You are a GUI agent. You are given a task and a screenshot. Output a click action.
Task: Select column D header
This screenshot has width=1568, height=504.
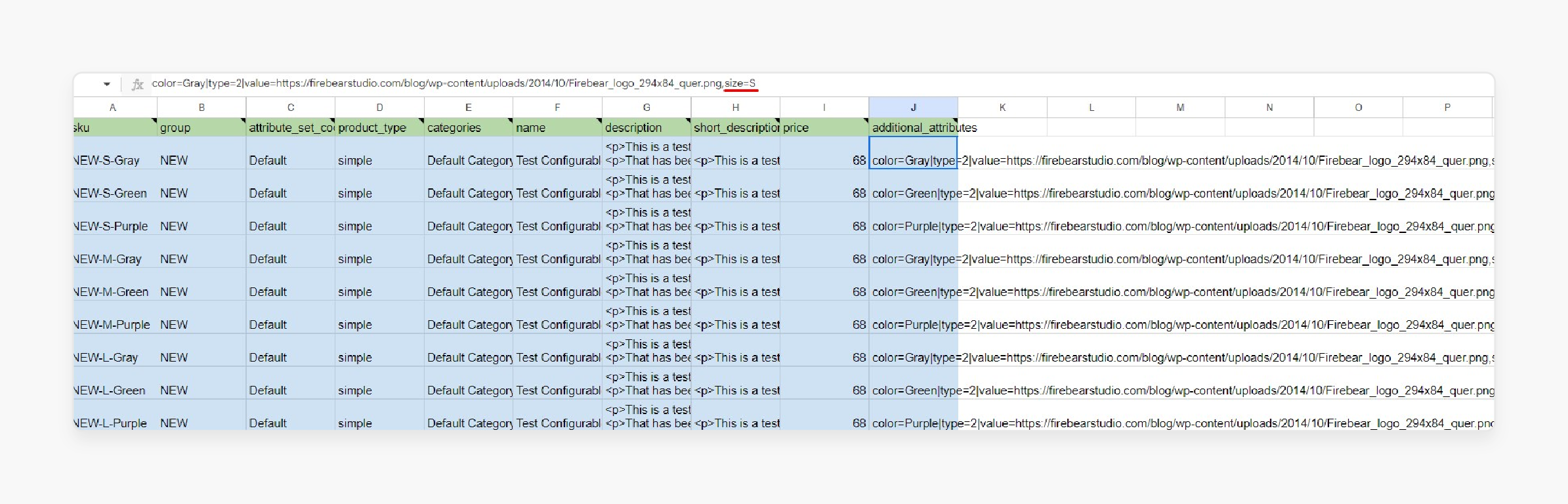[x=379, y=108]
